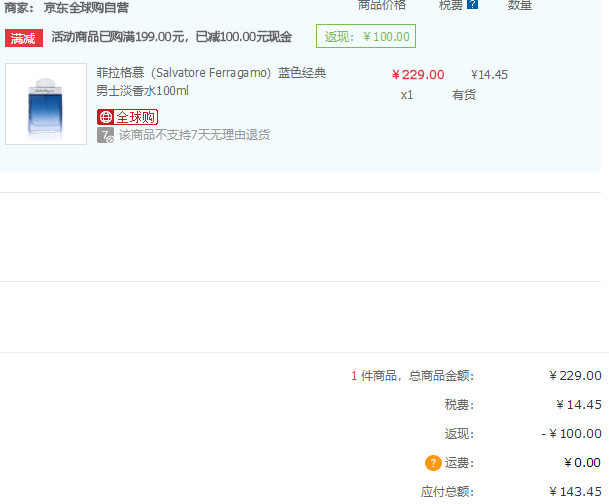Click the ¥14.45 tax in product row

[x=489, y=74]
